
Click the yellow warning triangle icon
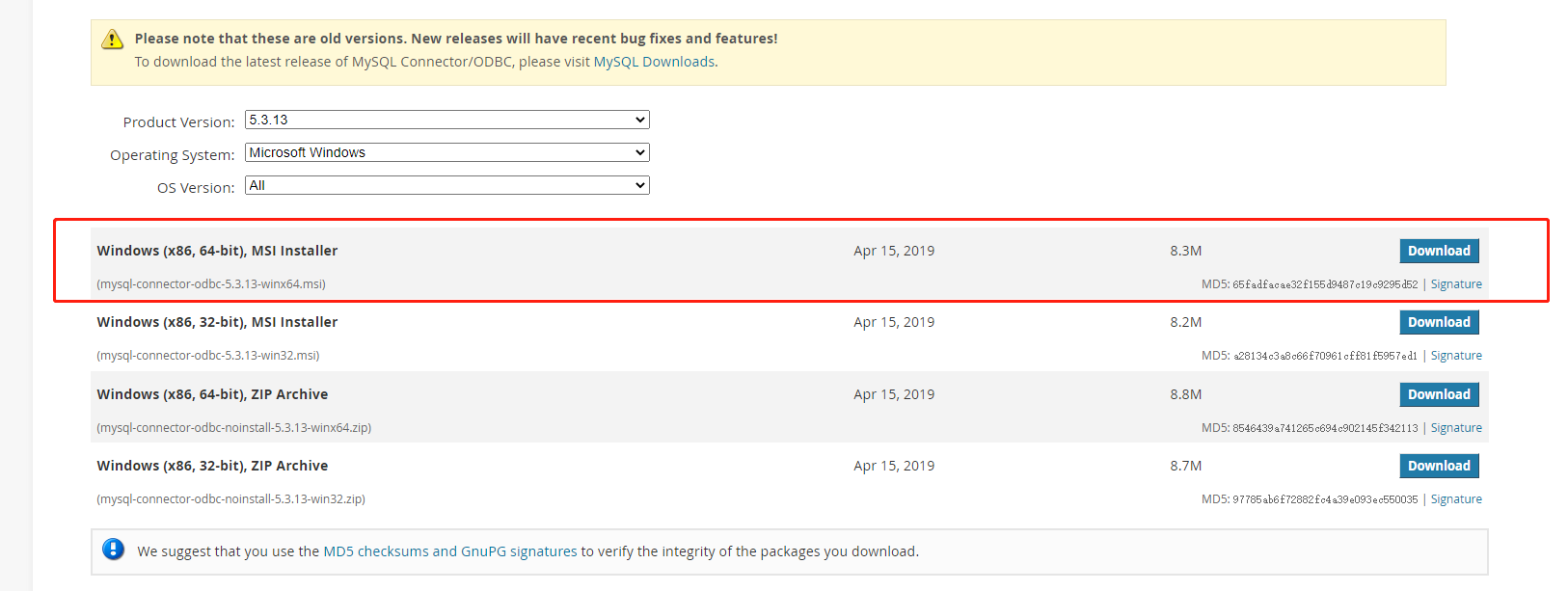click(113, 40)
